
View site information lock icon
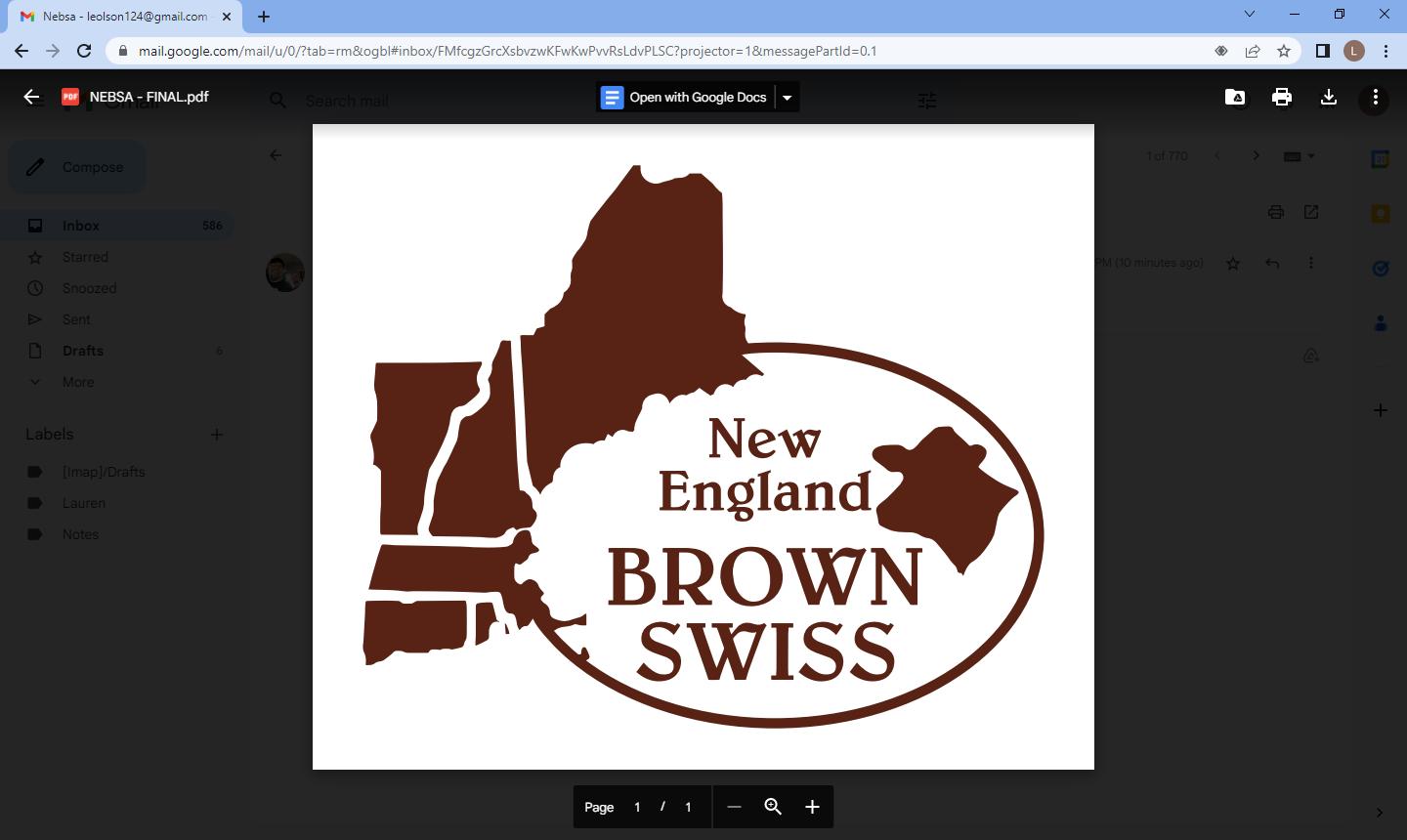(122, 51)
